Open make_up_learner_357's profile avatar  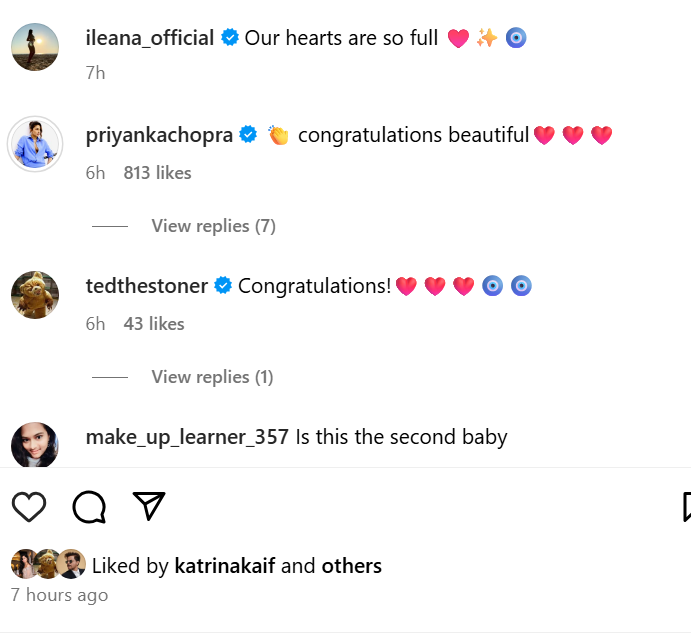click(x=35, y=444)
